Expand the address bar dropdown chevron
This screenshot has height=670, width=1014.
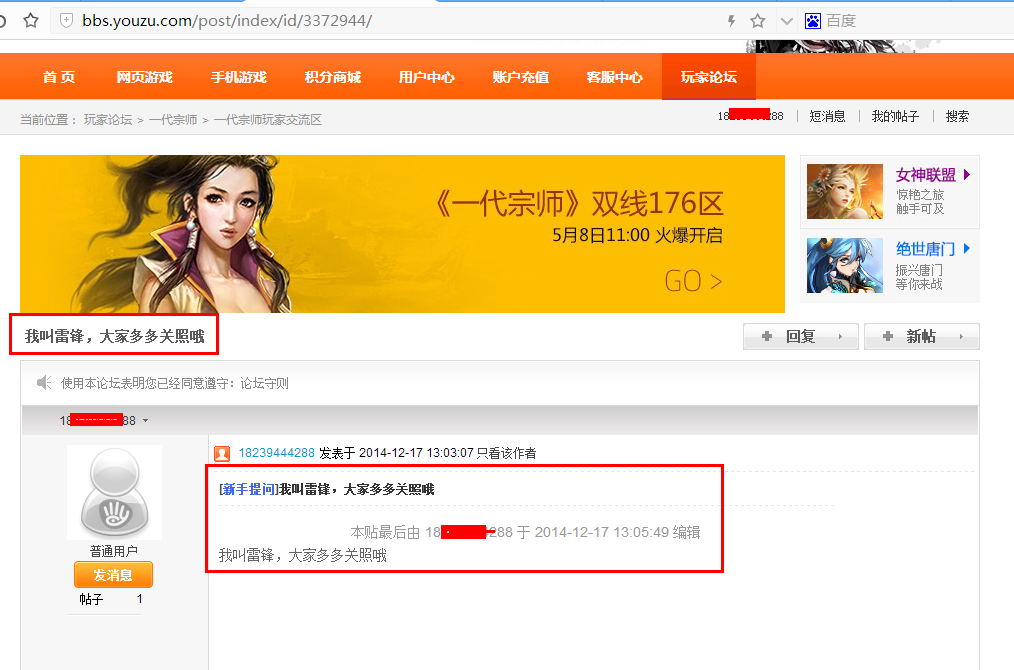(x=786, y=21)
